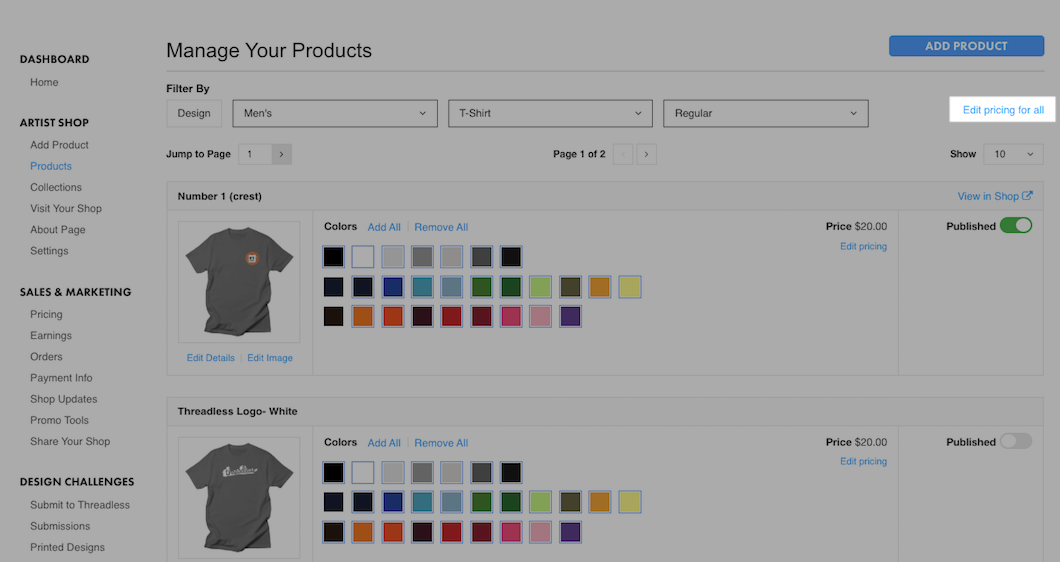Click Remove All for Threadless Logo- White
This screenshot has height=562, width=1060.
point(441,443)
